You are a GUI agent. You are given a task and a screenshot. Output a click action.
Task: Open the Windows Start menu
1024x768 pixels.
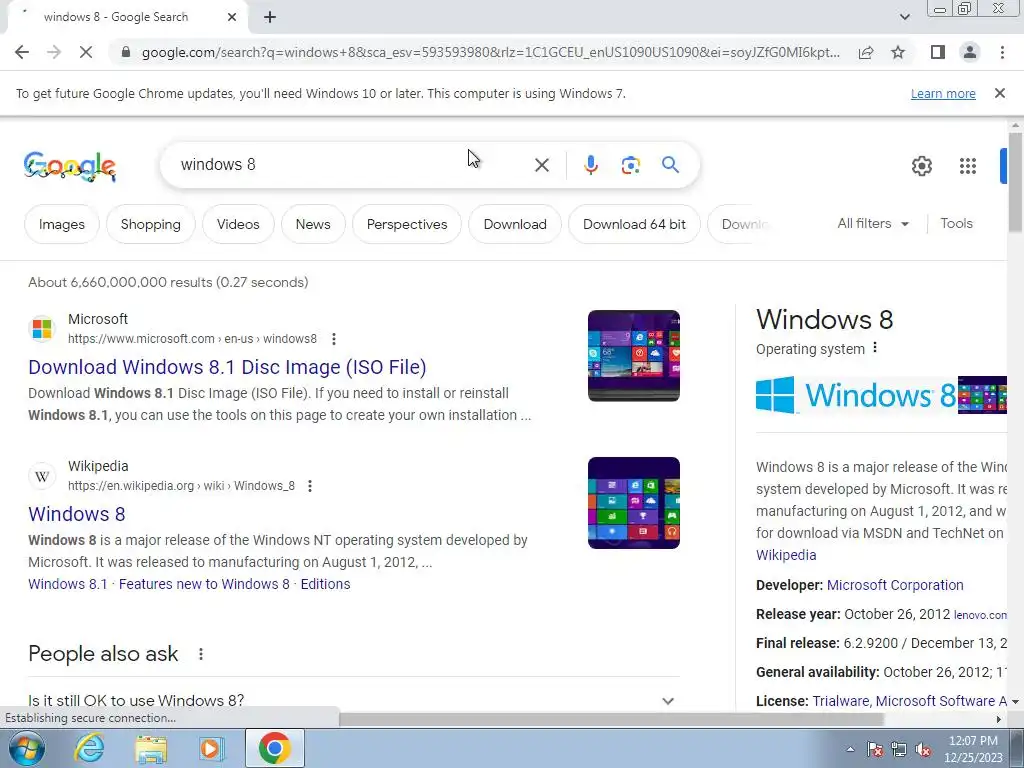click(x=26, y=748)
